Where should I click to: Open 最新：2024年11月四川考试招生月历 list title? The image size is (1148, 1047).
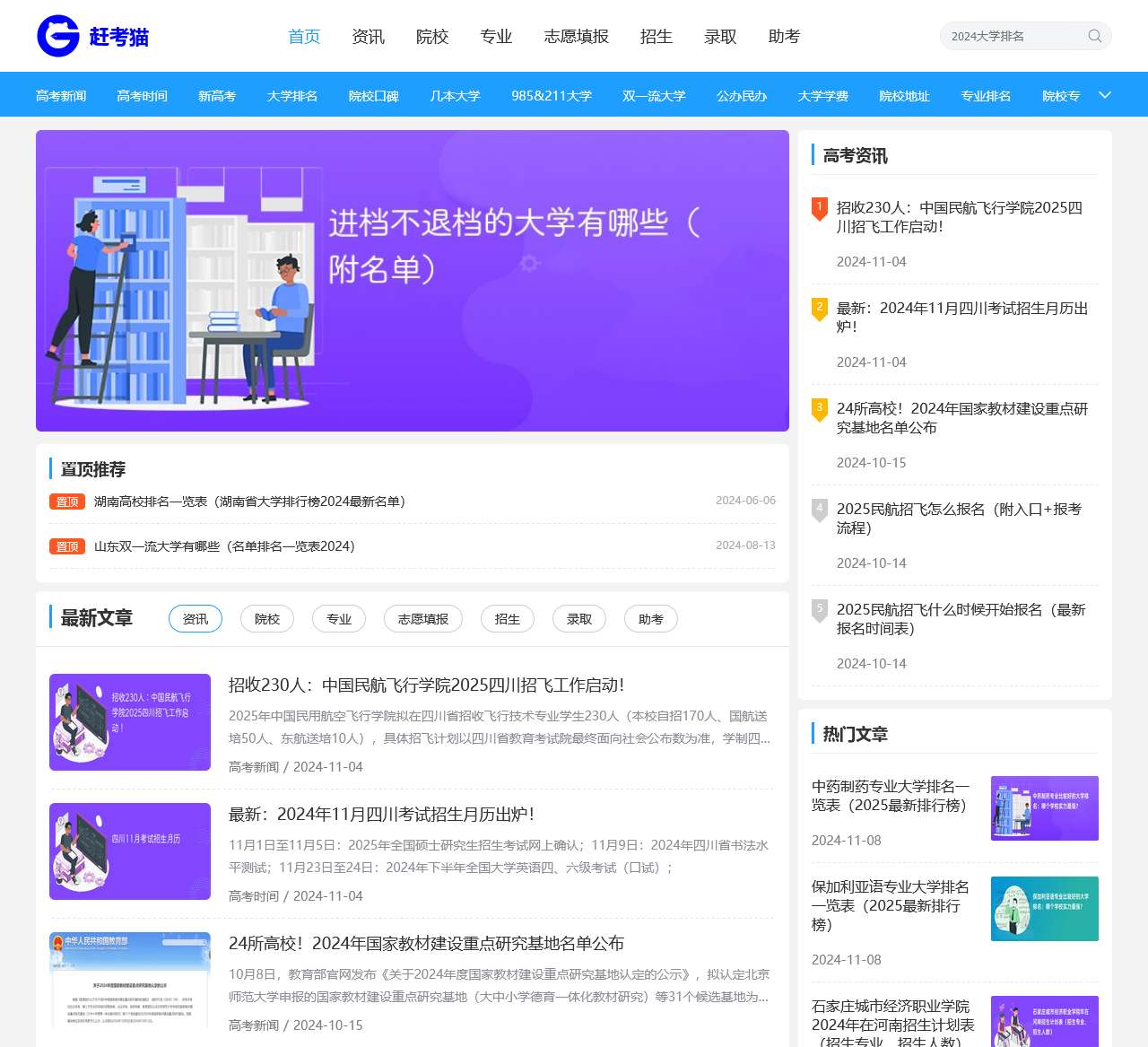pos(381,815)
